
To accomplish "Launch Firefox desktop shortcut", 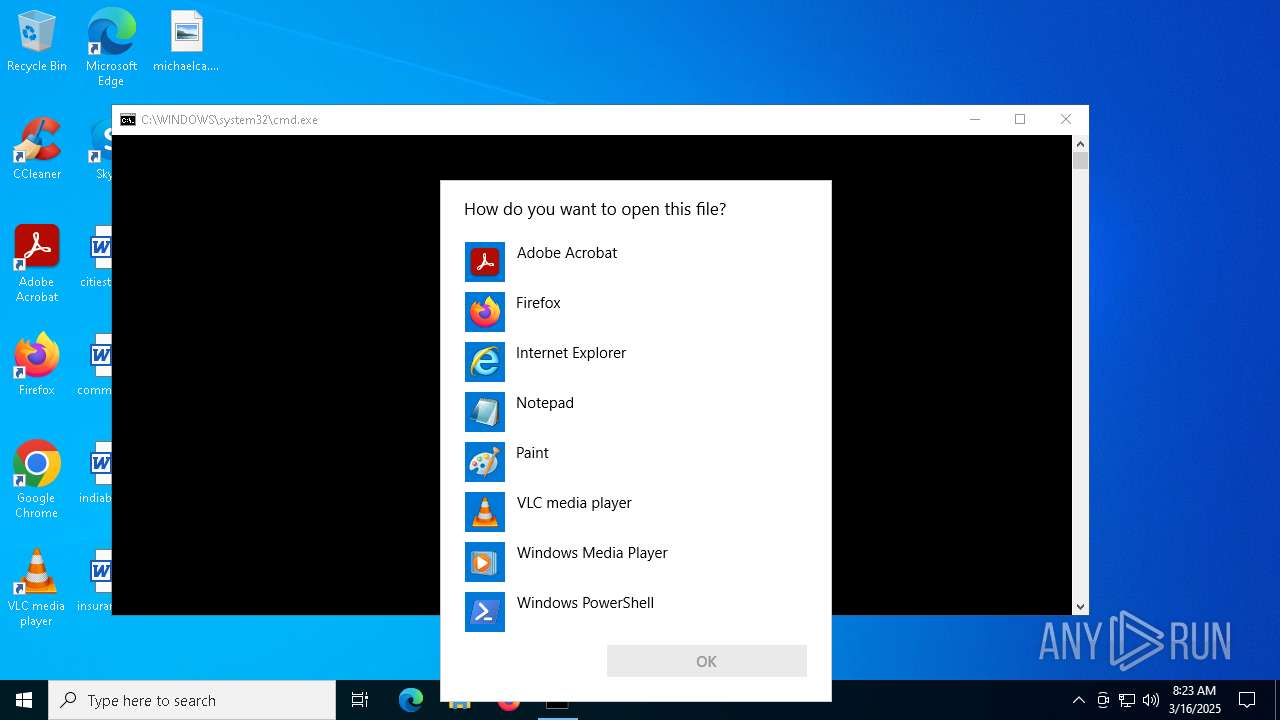I will [37, 365].
